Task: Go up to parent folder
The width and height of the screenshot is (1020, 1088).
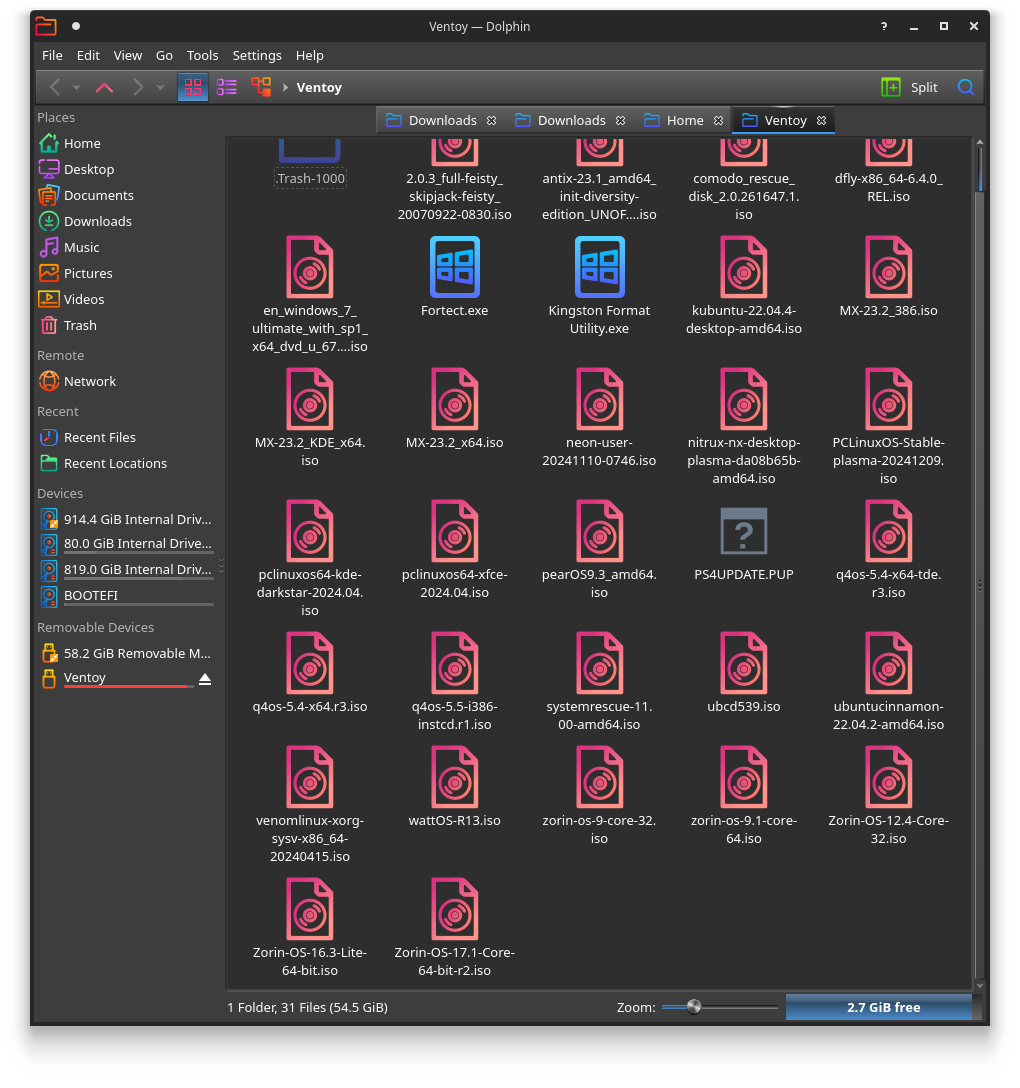Action: [x=105, y=87]
